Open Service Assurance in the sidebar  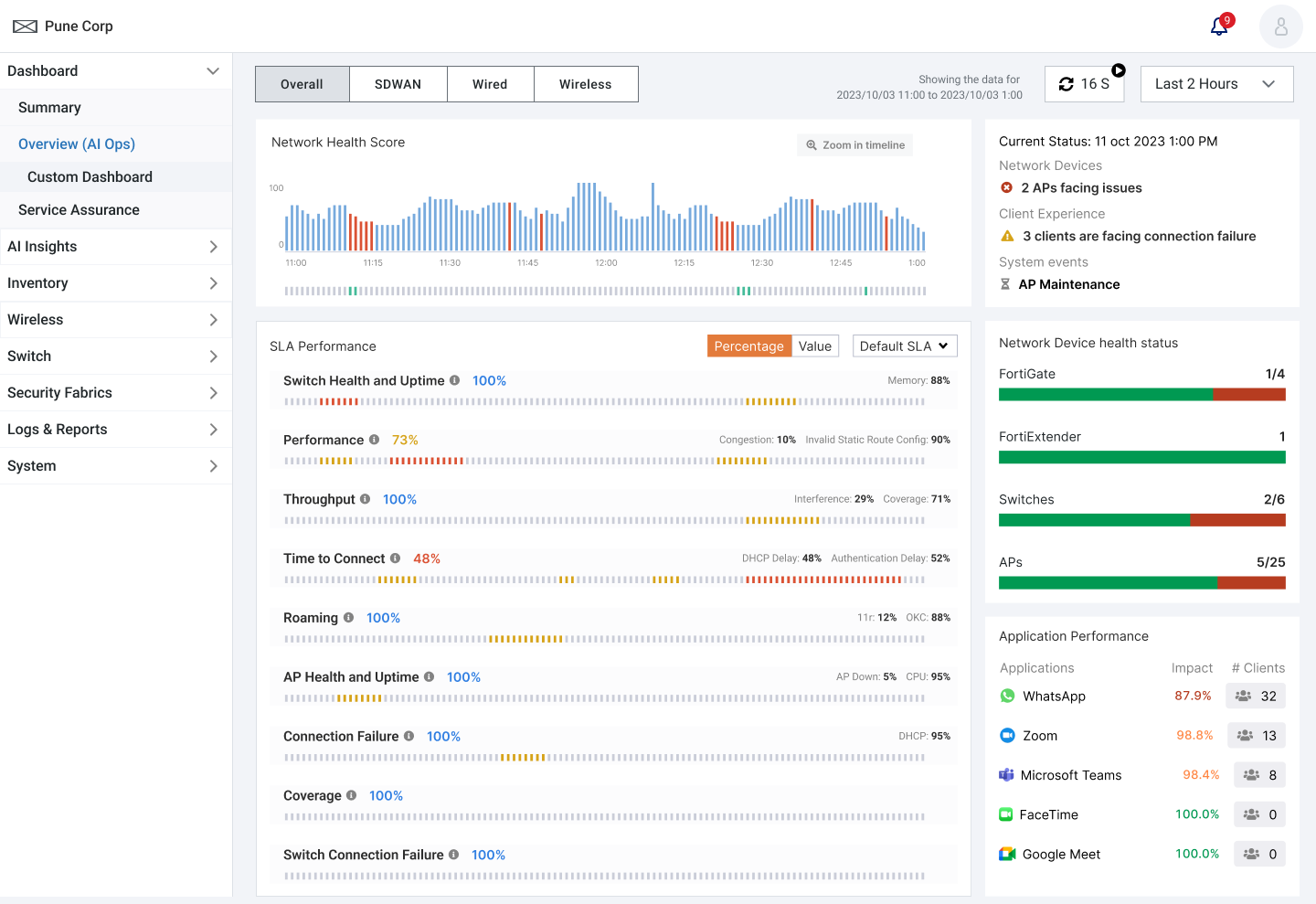79,210
